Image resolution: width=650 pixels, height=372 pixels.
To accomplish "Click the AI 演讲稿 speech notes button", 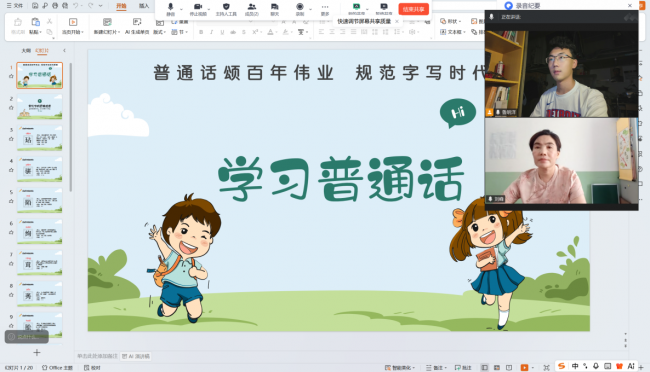I will click(x=136, y=356).
